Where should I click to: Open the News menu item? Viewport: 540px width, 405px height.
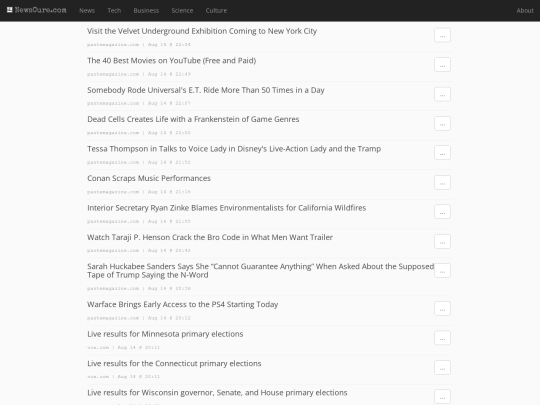87,11
